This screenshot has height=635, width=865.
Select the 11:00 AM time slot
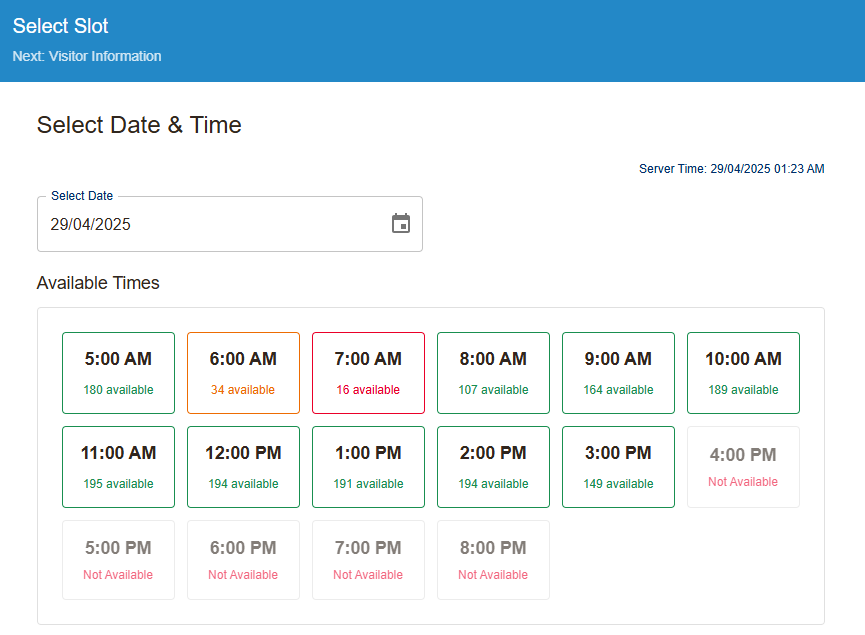tap(118, 466)
